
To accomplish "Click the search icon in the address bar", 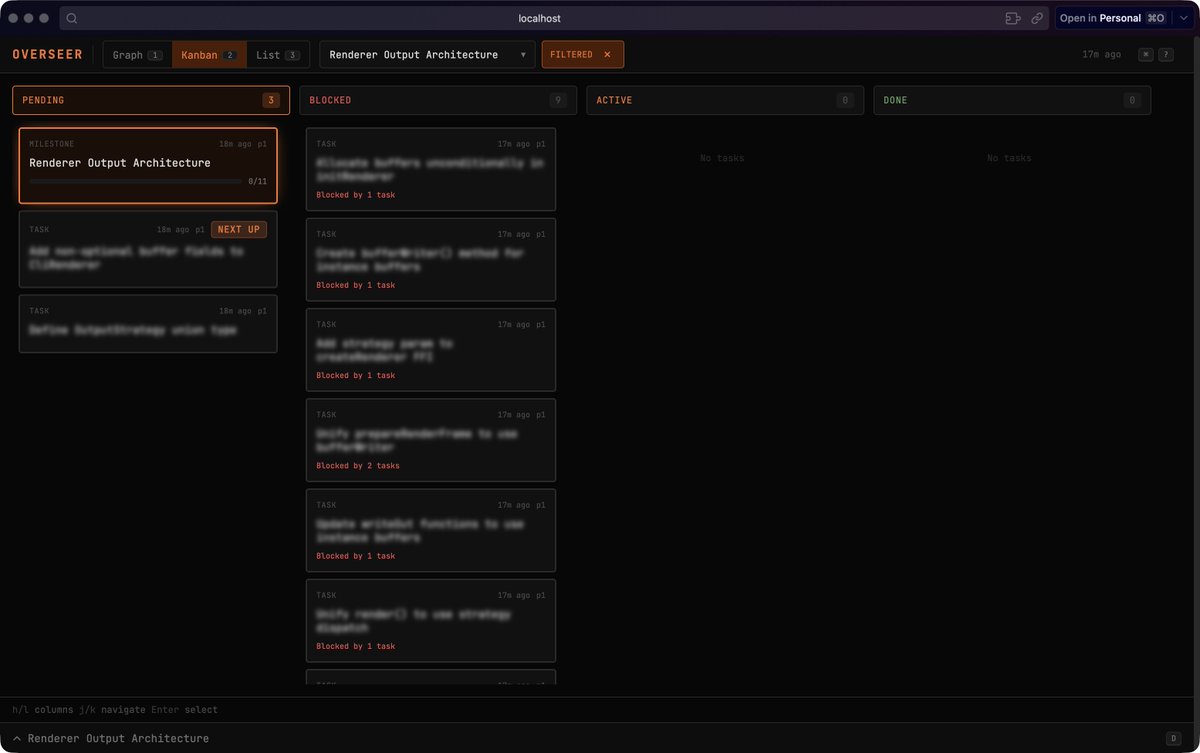I will coord(72,18).
